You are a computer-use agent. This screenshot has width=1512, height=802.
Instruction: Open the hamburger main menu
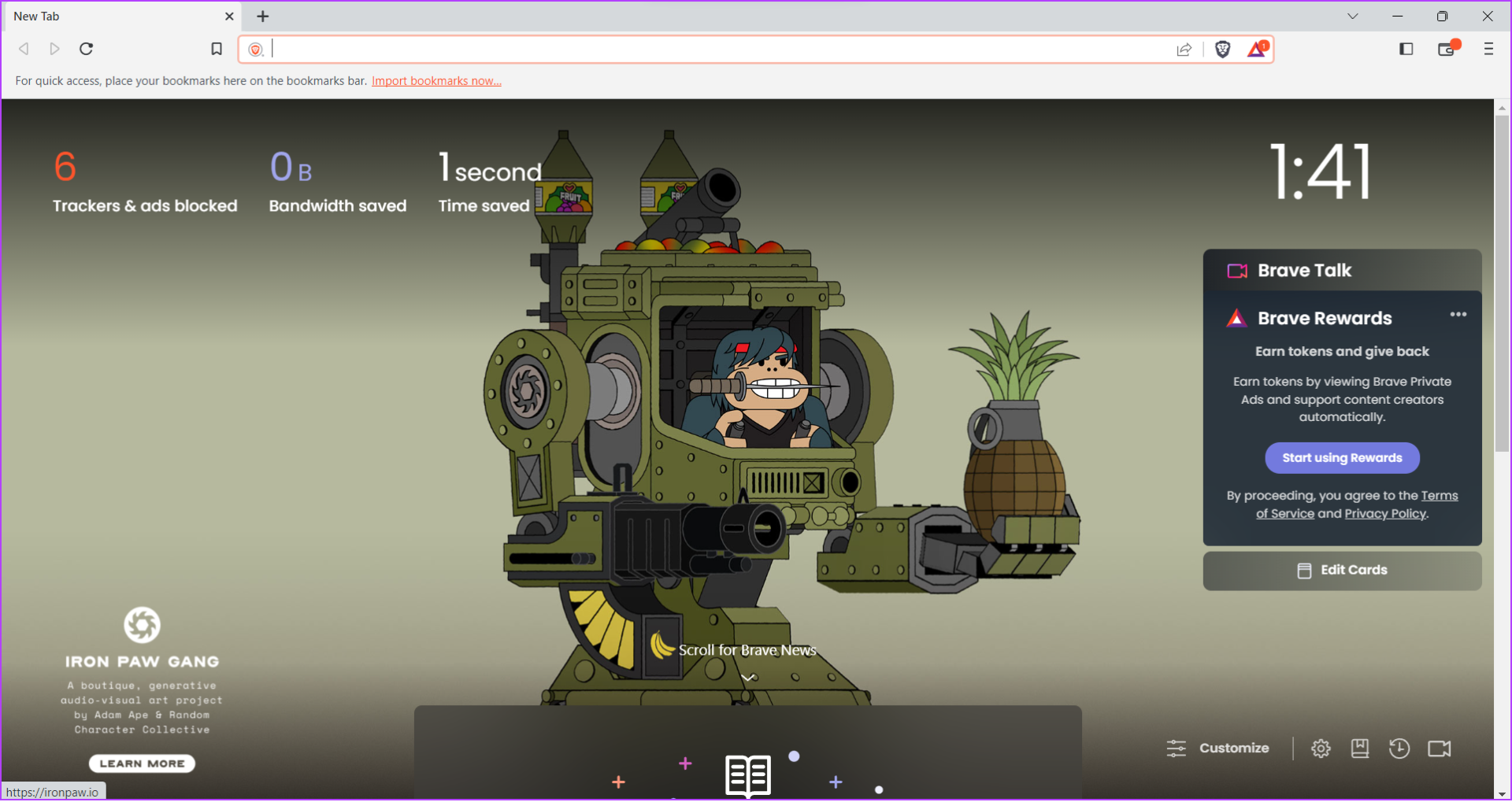coord(1488,49)
